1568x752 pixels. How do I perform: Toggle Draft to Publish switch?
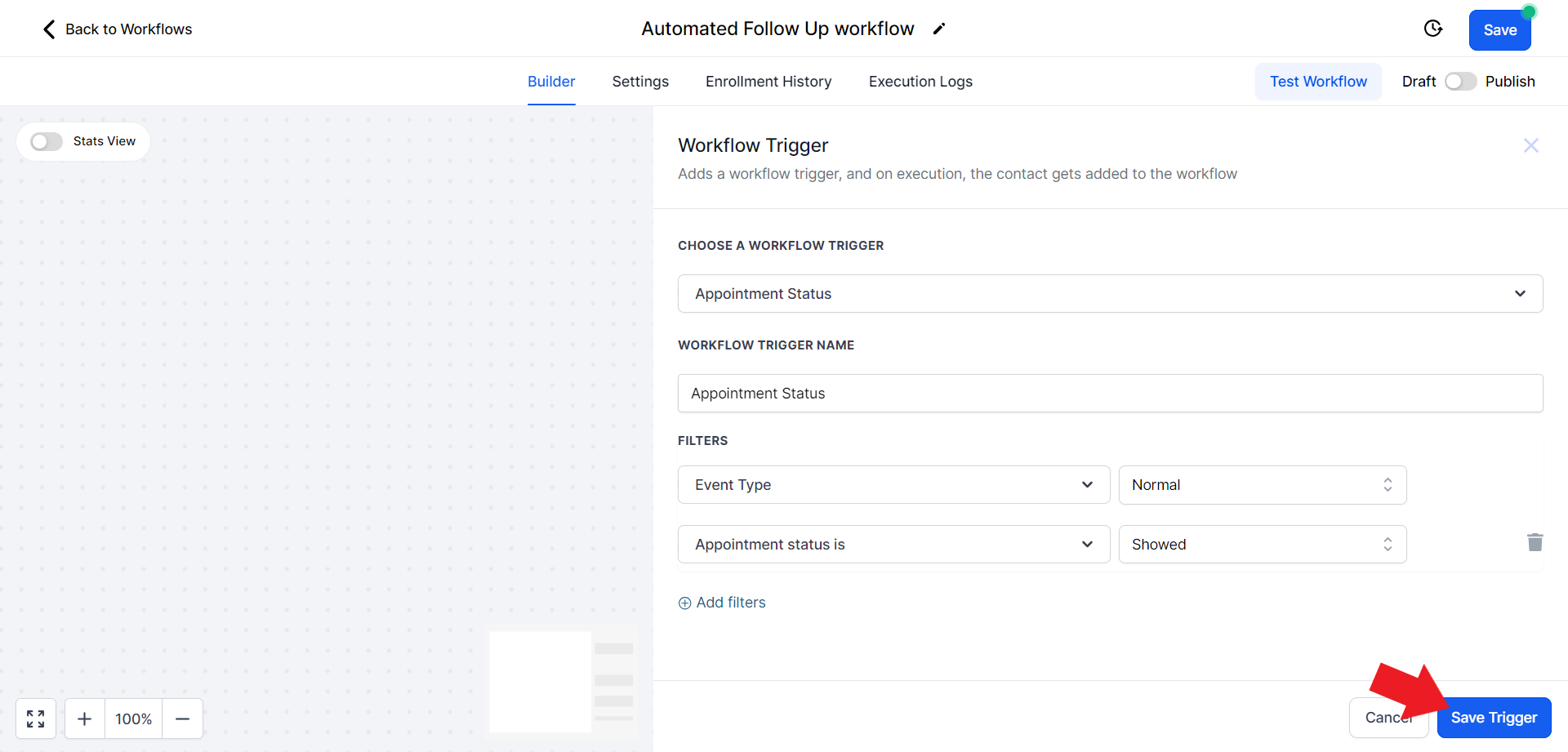[x=1460, y=82]
